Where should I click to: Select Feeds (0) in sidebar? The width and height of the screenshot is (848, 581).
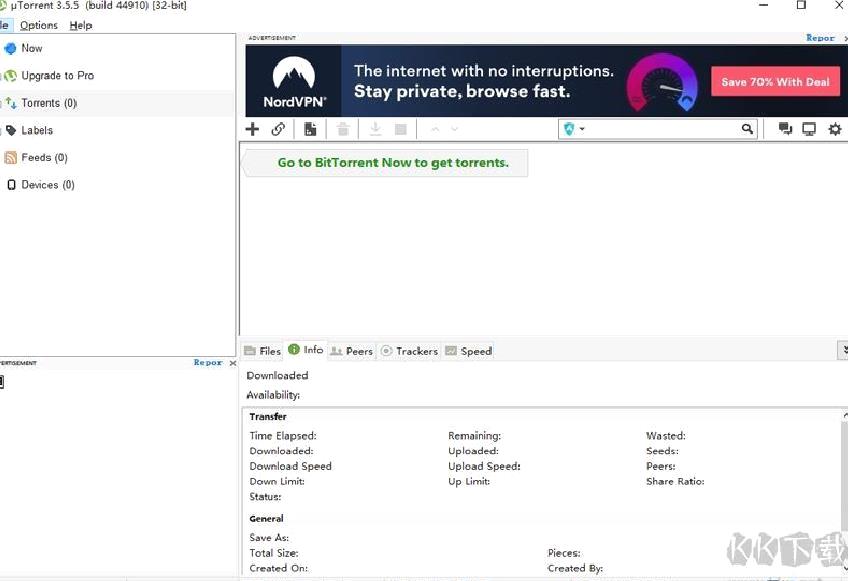[x=44, y=157]
